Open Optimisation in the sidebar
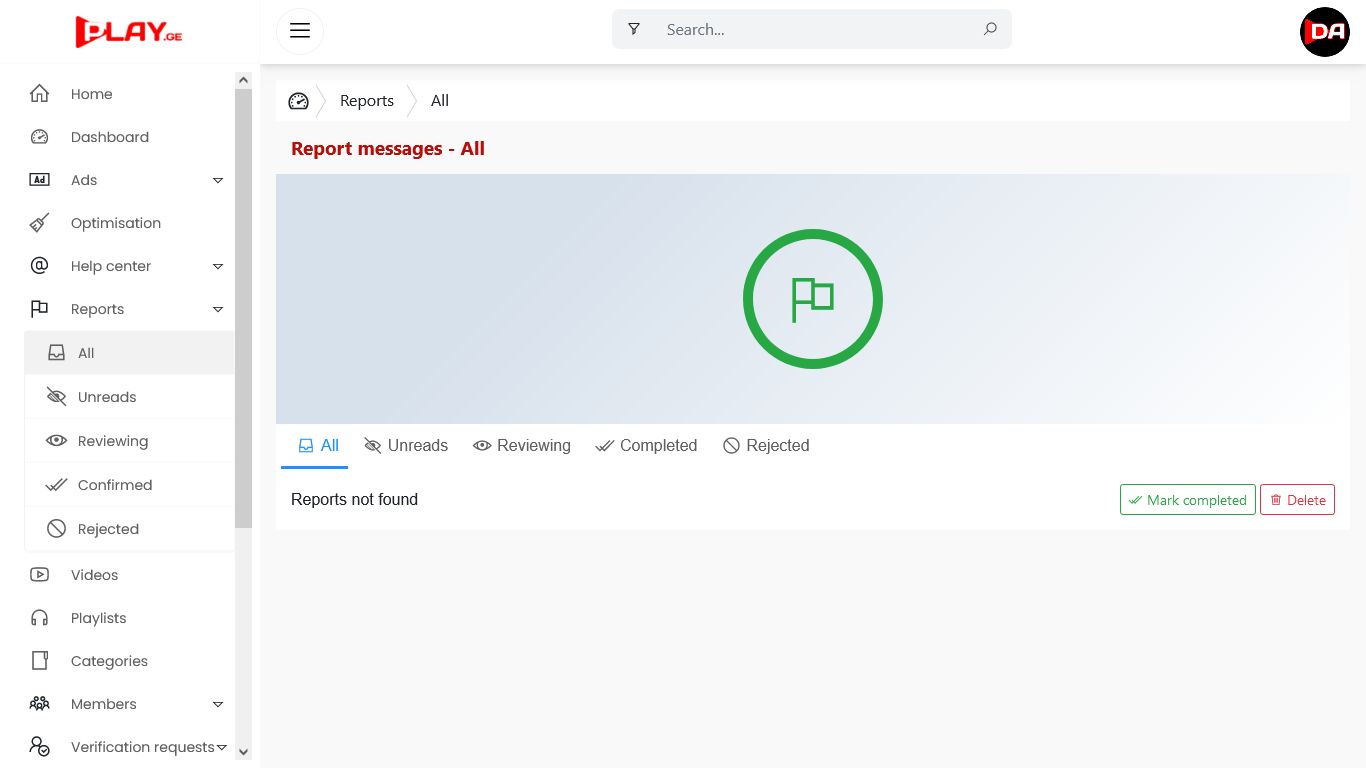Image resolution: width=1366 pixels, height=768 pixels. tap(115, 223)
